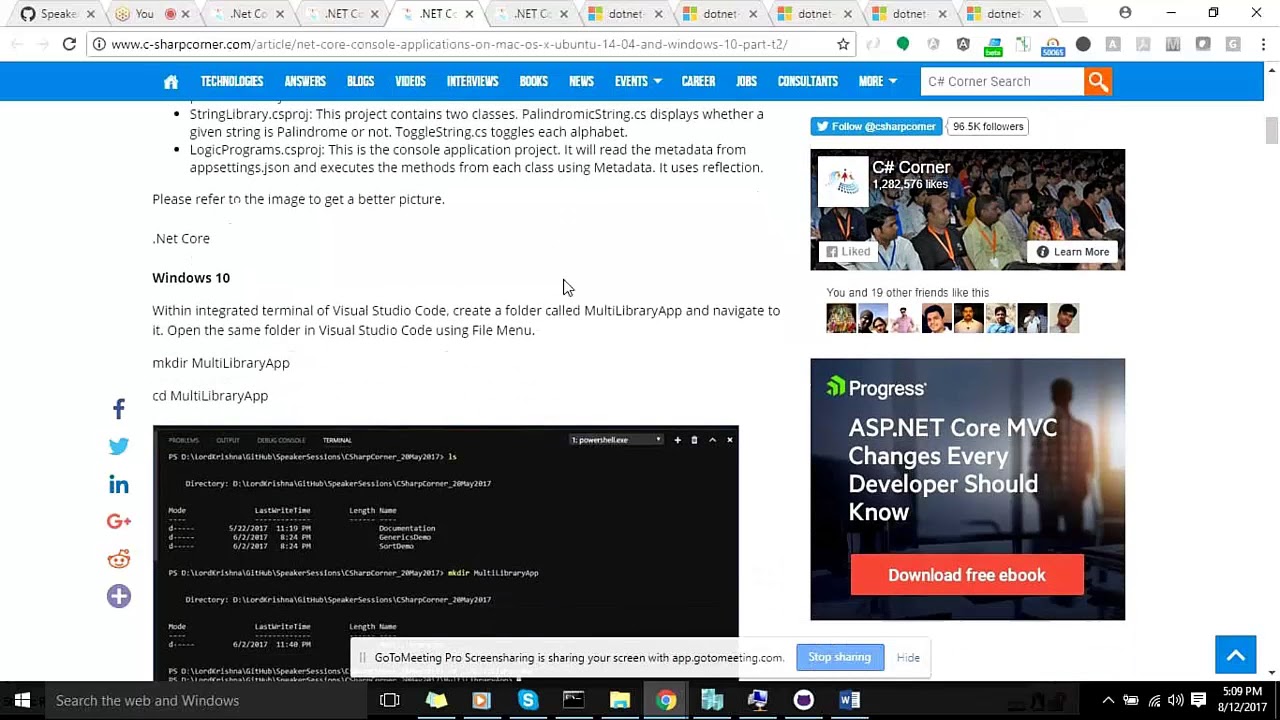Click the Download free ebook button
Image resolution: width=1280 pixels, height=720 pixels.
[967, 575]
